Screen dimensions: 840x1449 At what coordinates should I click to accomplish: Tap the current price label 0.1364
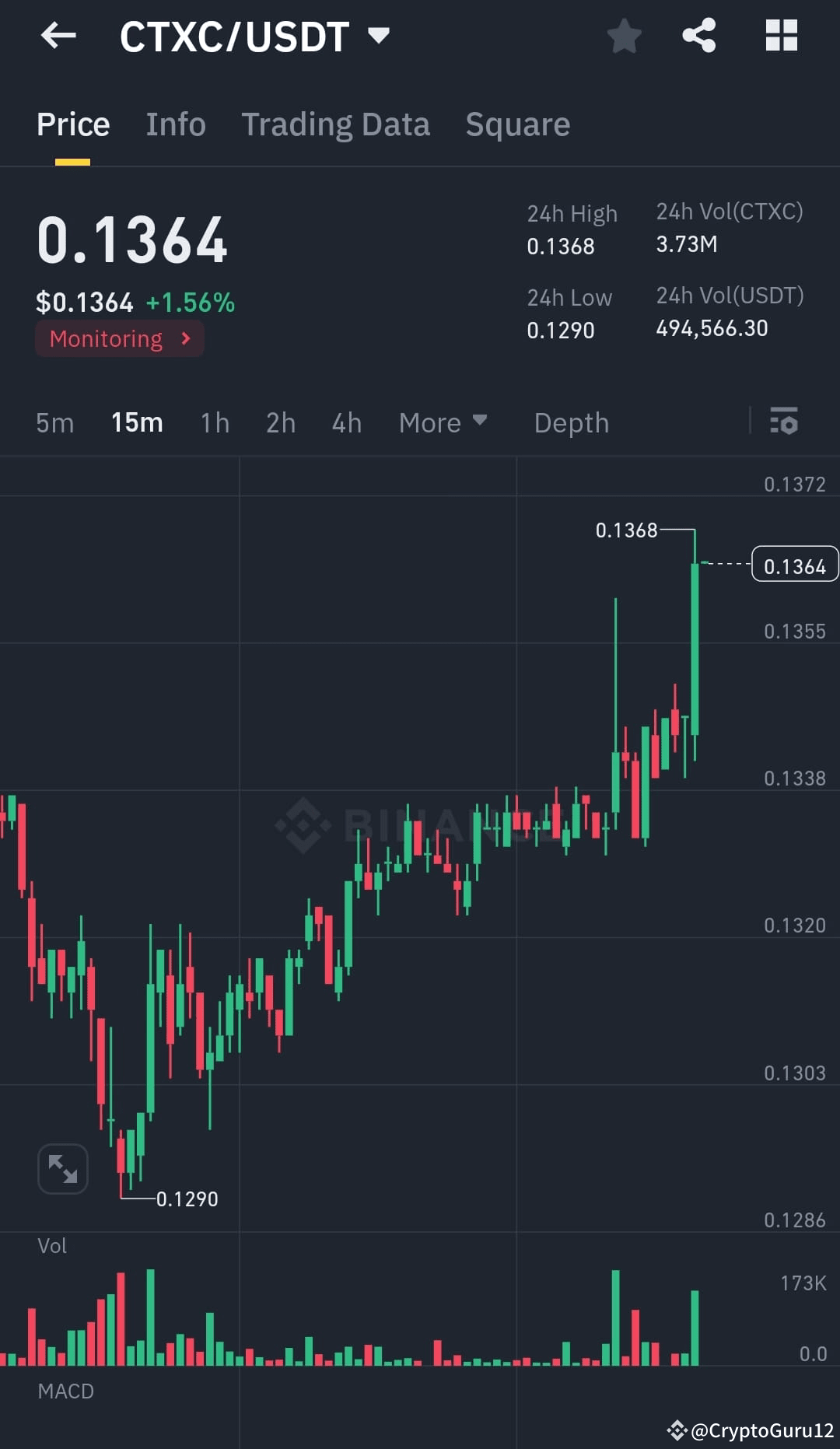(794, 565)
